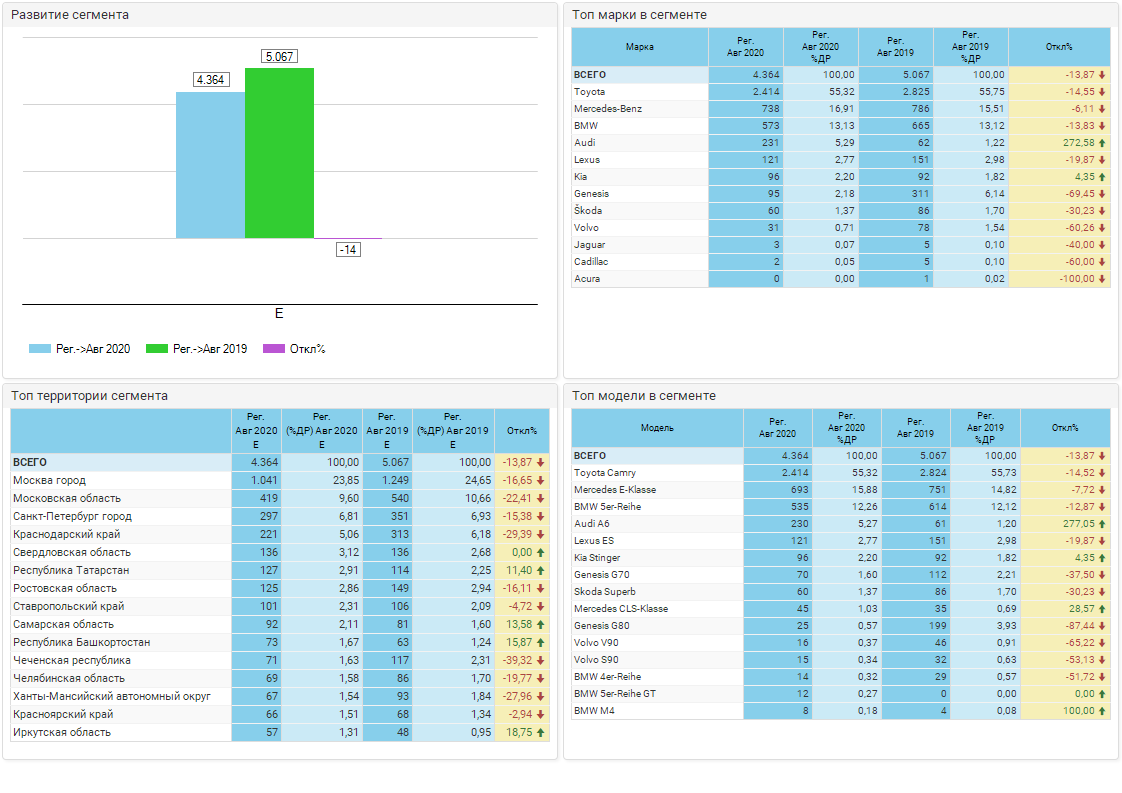Click the up arrow in the BMW M4 row
The height and width of the screenshot is (793, 1122).
click(1102, 711)
